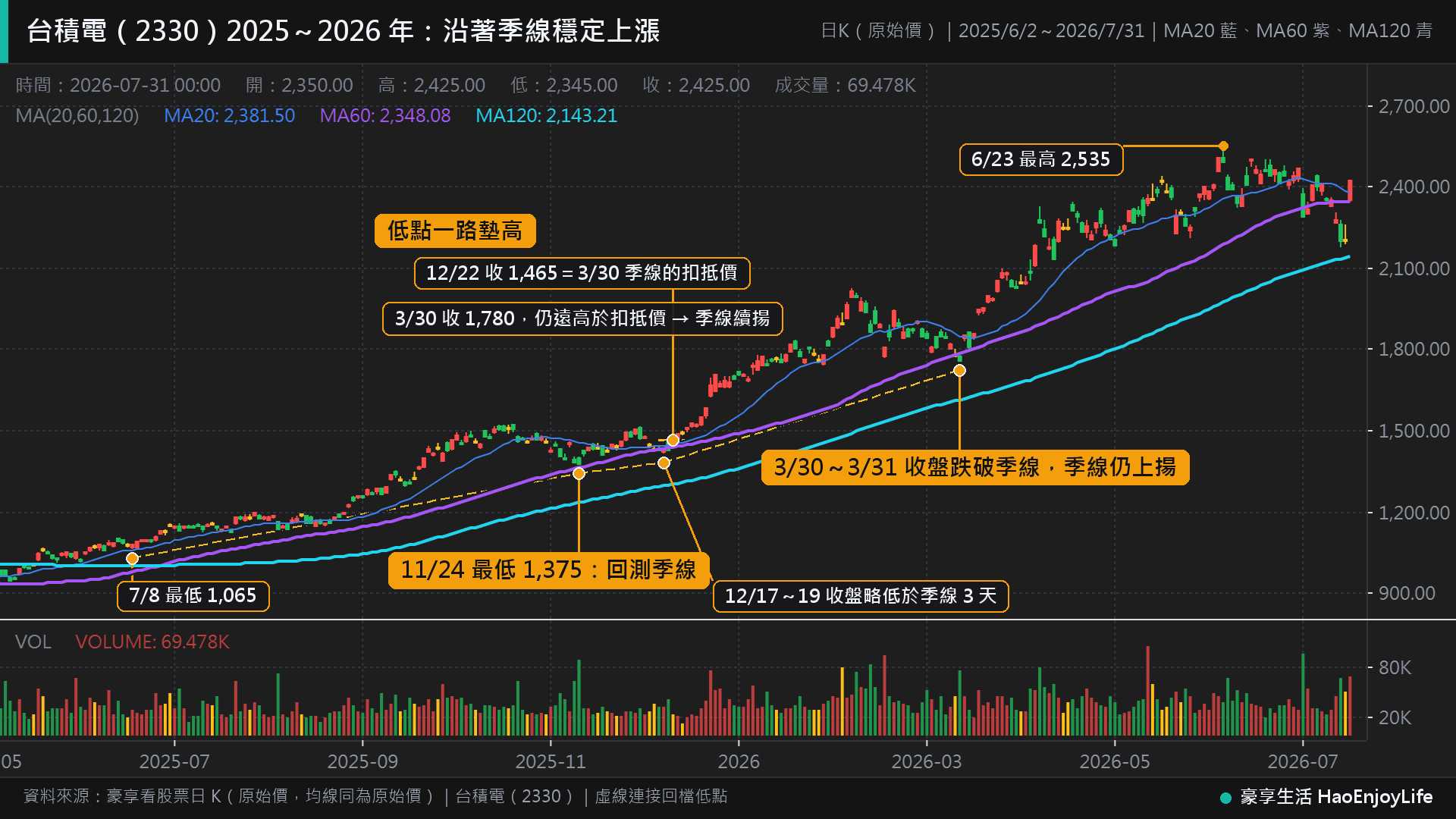The image size is (1456, 819).
Task: Click the 1,500.00 price axis label
Action: pyautogui.click(x=1414, y=431)
